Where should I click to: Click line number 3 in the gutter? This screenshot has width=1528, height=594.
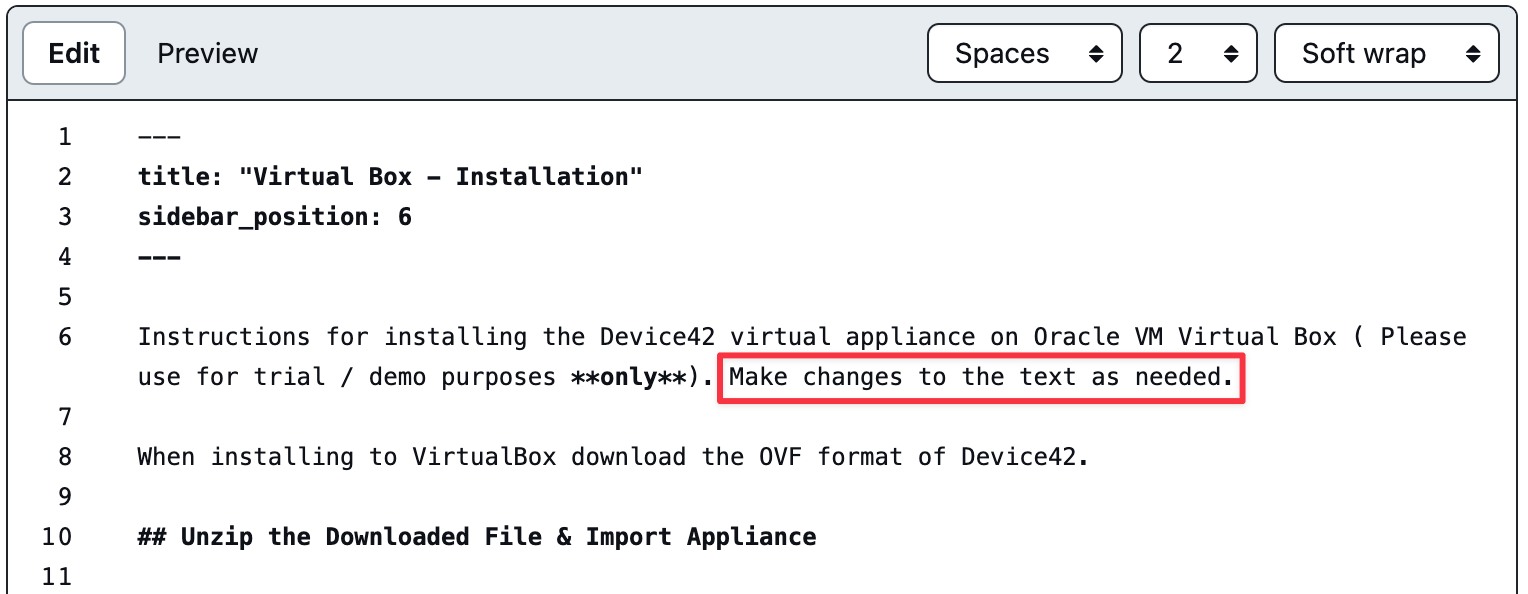tap(65, 217)
